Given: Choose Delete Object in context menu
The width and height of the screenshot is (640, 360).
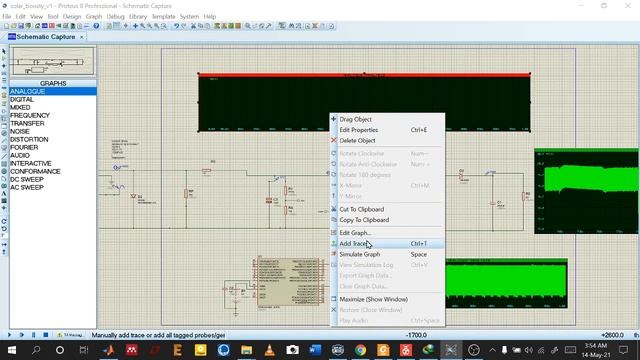Looking at the screenshot, I should click(x=387, y=140).
